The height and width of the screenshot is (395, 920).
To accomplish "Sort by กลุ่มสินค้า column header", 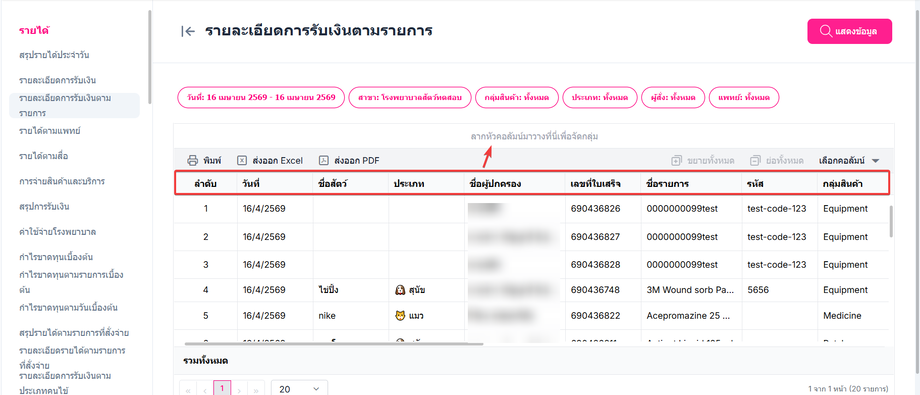I will click(x=854, y=184).
